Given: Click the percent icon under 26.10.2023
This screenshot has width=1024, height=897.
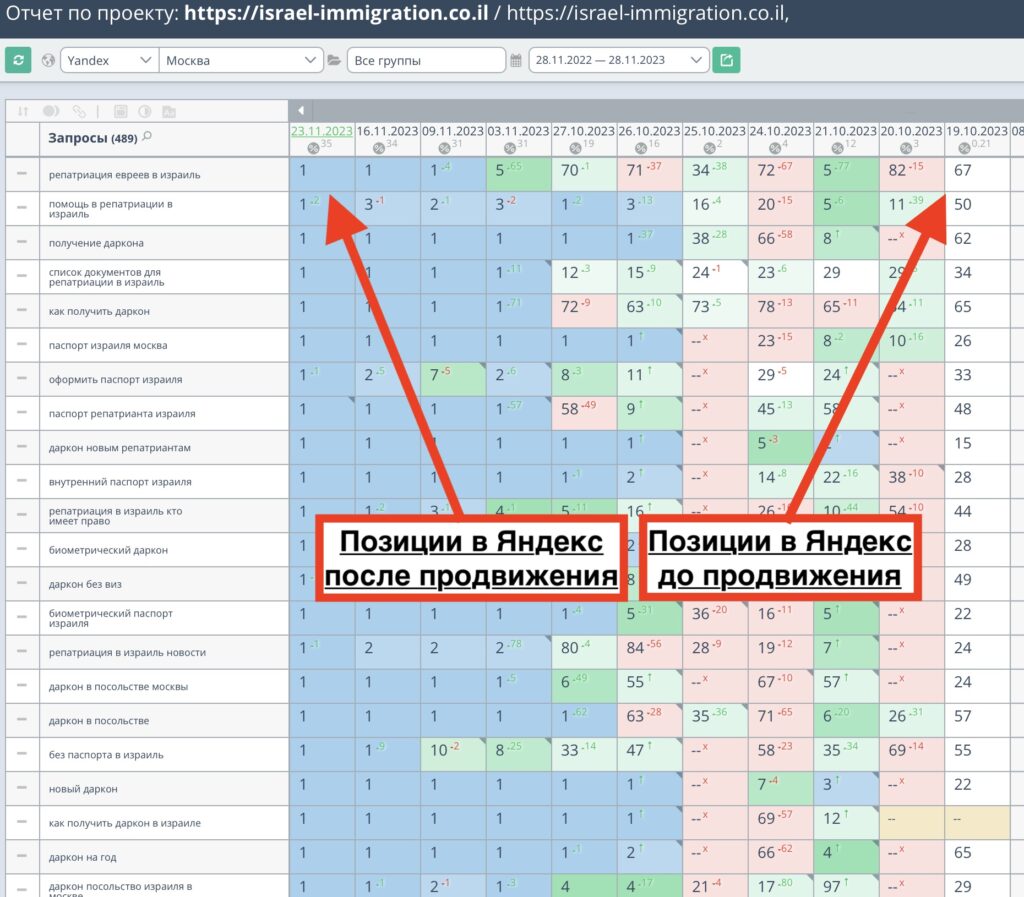Looking at the screenshot, I should (641, 148).
